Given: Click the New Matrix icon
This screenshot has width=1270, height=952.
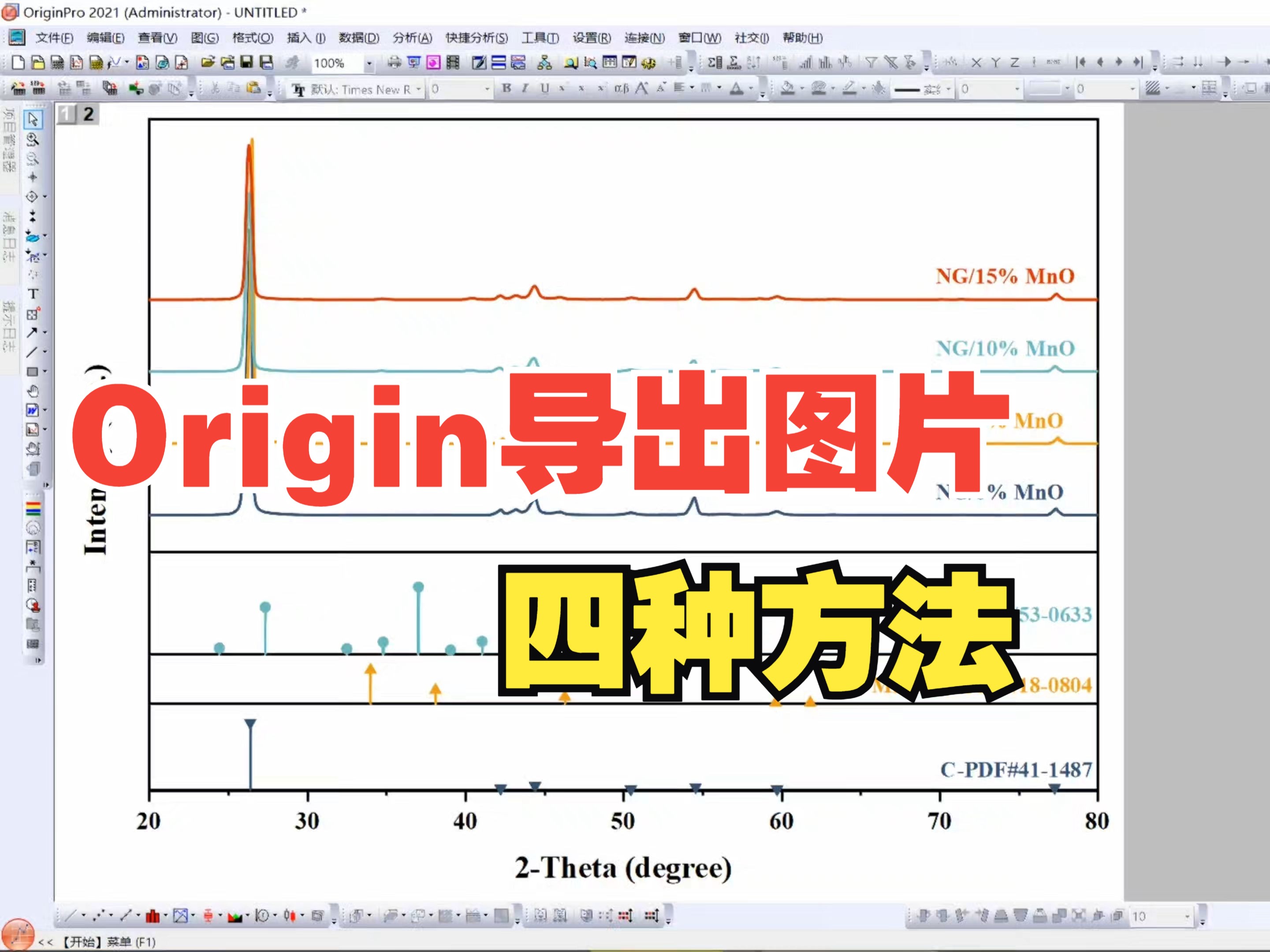Looking at the screenshot, I should point(96,63).
